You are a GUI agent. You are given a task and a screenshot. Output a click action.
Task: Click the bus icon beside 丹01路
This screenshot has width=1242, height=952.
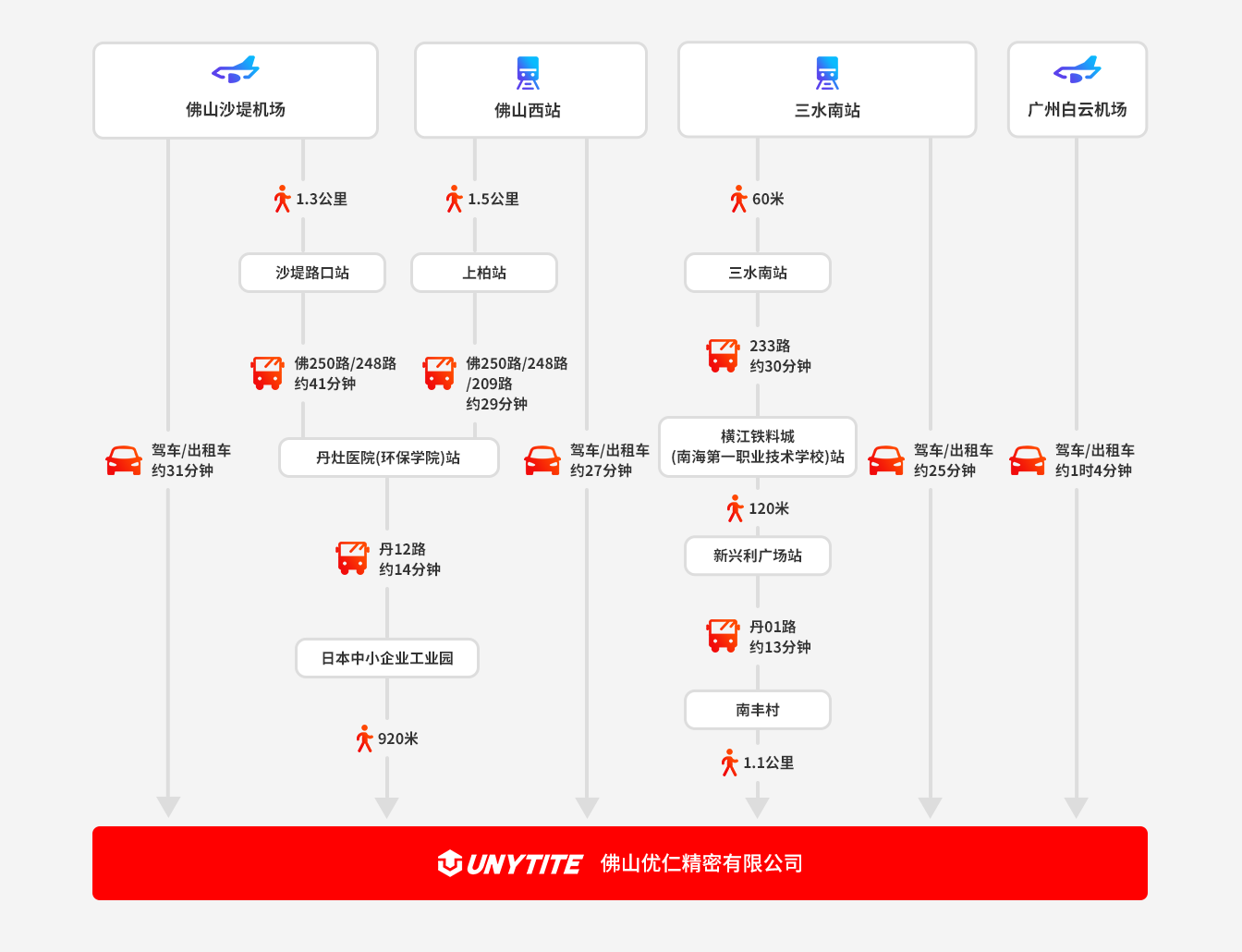click(723, 636)
